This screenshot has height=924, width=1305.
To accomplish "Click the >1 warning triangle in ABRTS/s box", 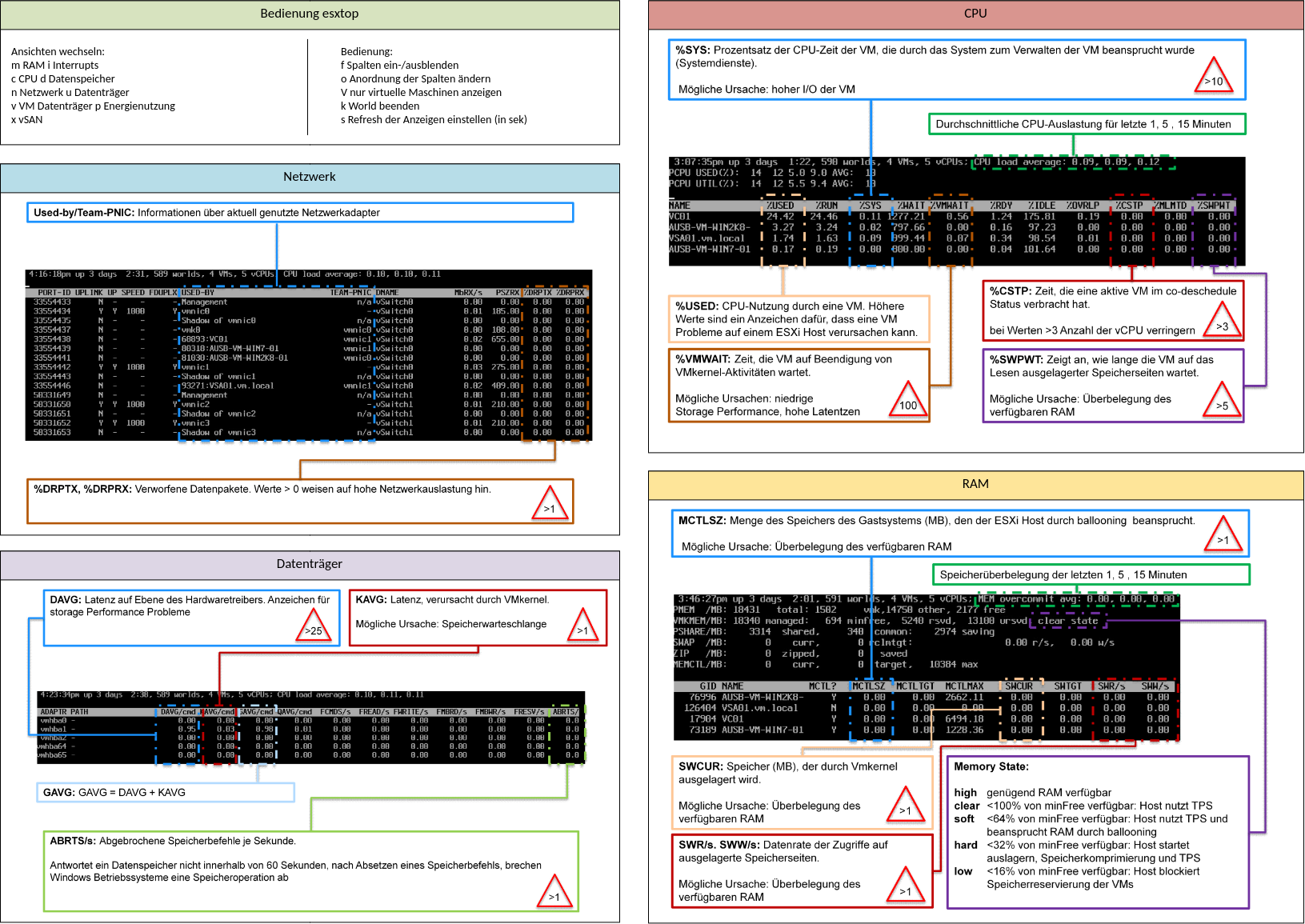I will [554, 892].
